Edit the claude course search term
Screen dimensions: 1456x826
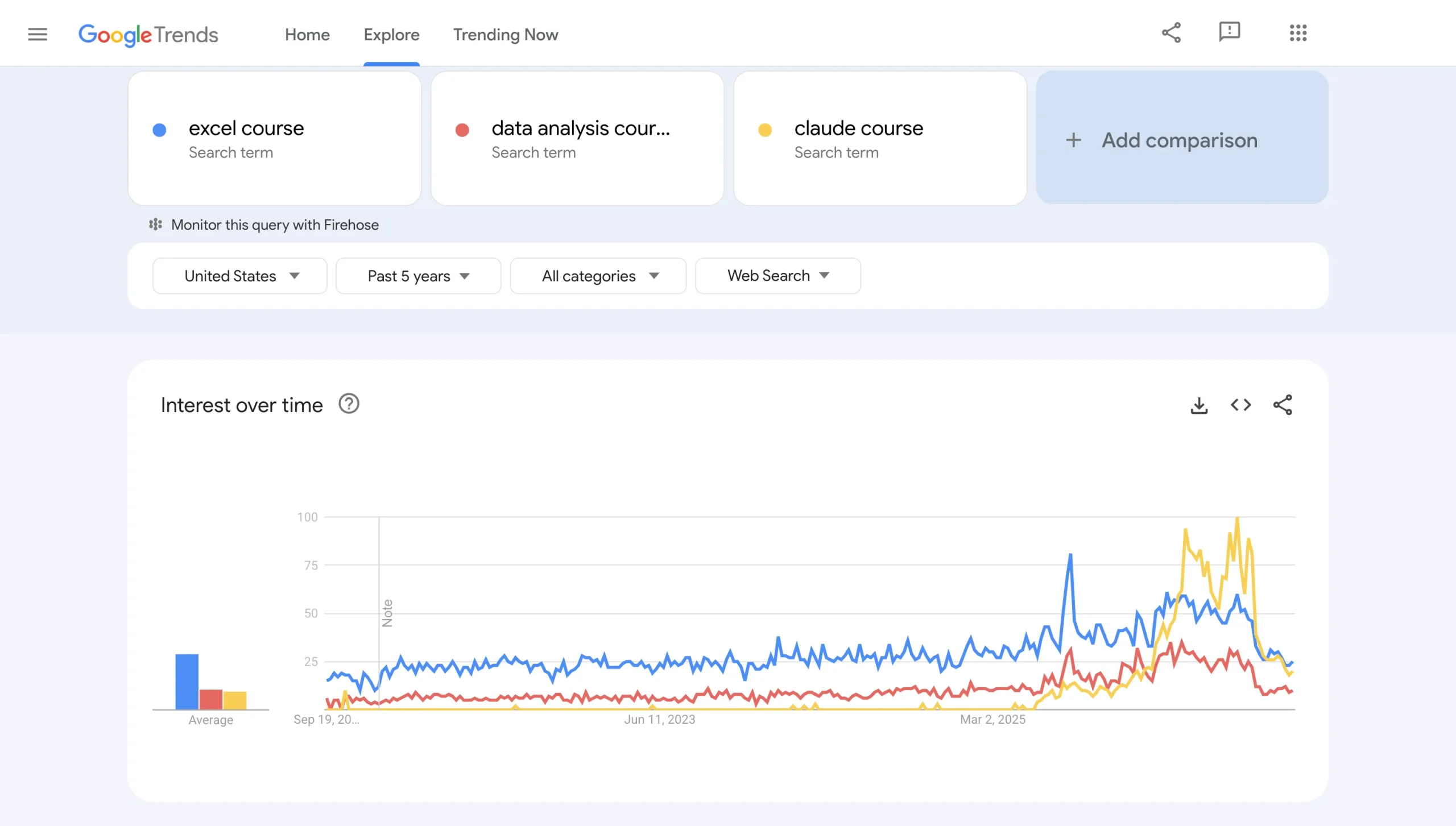click(880, 138)
